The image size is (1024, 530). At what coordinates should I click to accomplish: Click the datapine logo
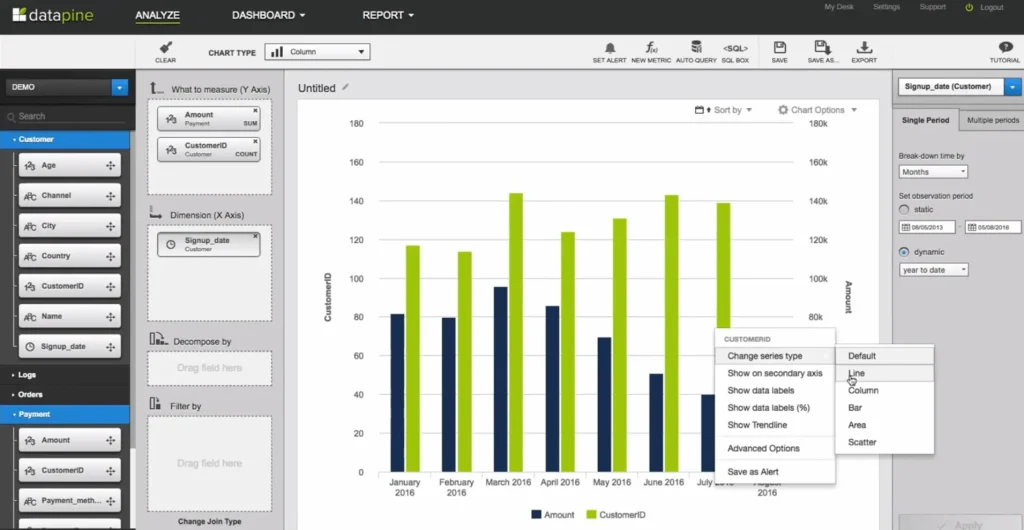click(x=52, y=14)
